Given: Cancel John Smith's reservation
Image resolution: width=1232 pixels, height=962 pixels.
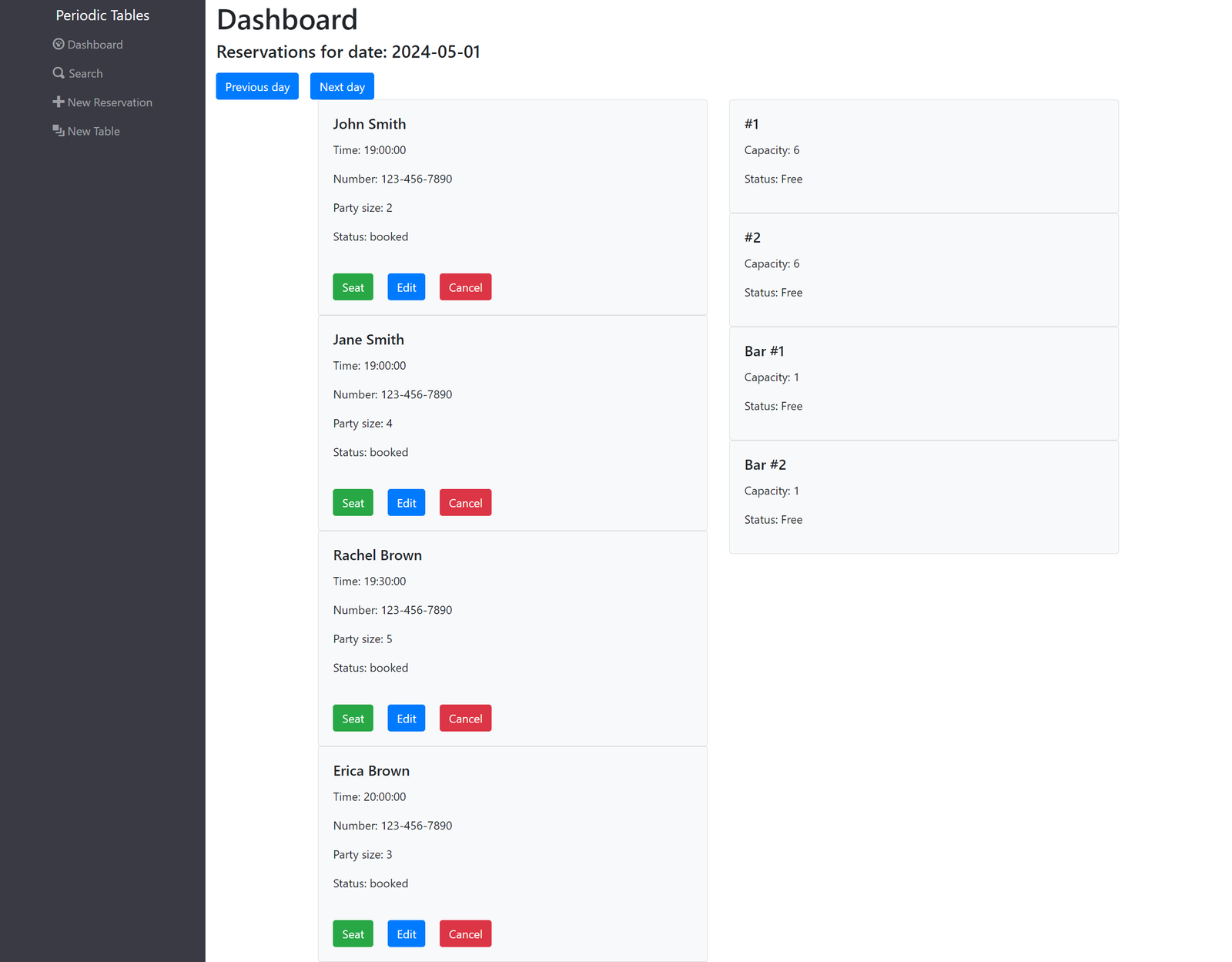Looking at the screenshot, I should [465, 287].
